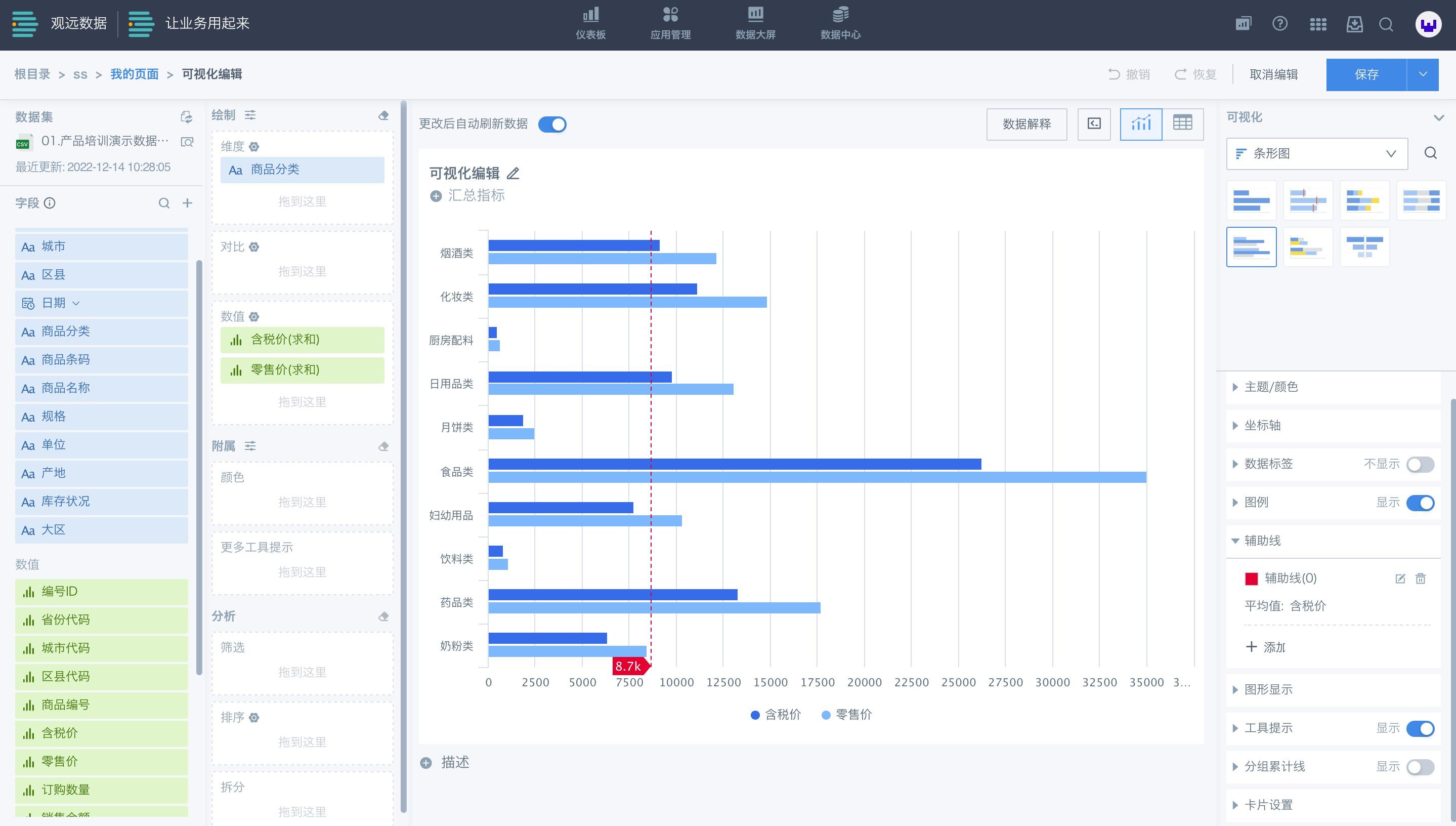Open the 条形图 chart type dropdown
The height and width of the screenshot is (826, 1456).
1316,154
